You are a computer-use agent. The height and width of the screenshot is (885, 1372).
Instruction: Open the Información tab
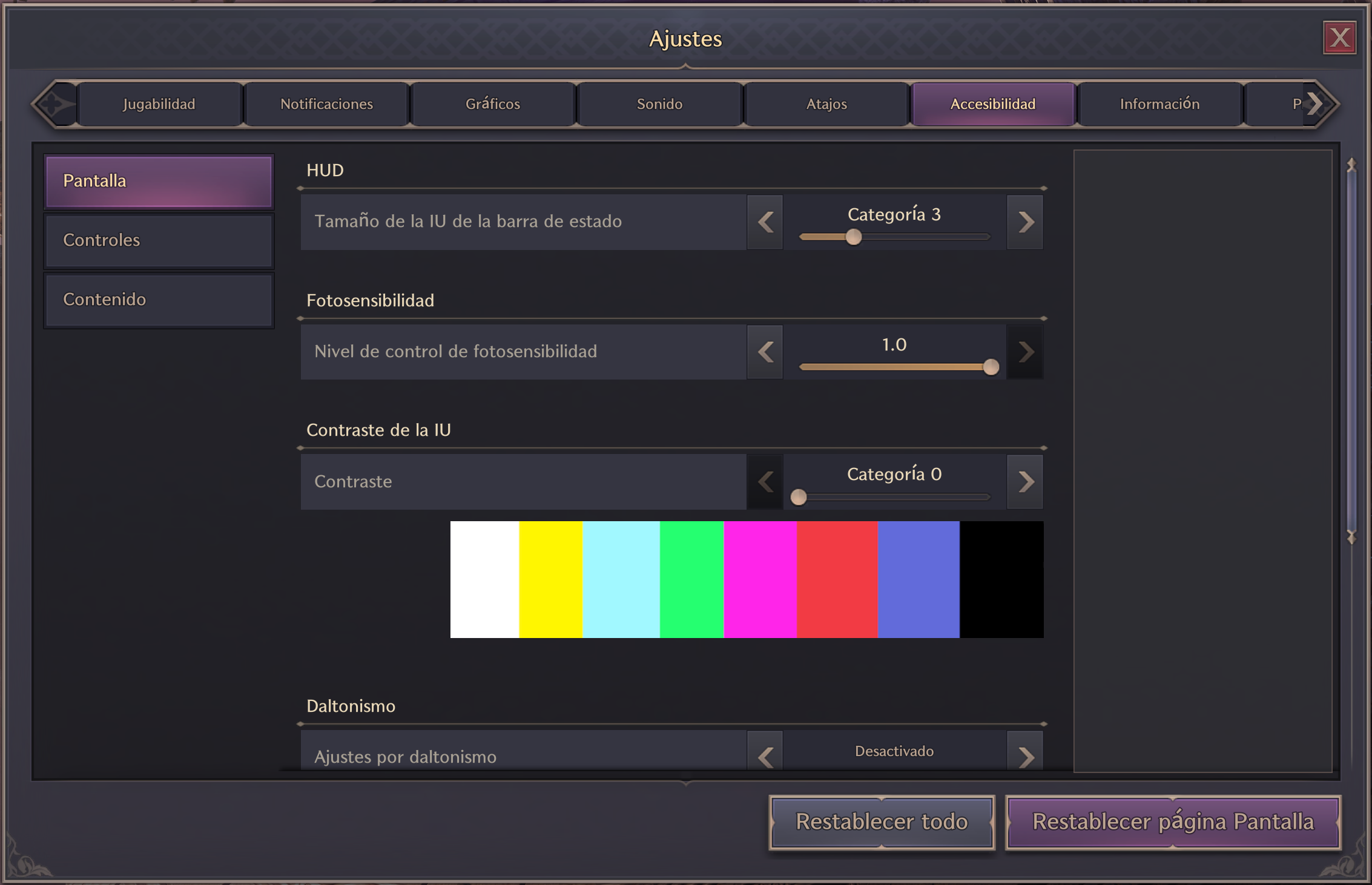1159,104
